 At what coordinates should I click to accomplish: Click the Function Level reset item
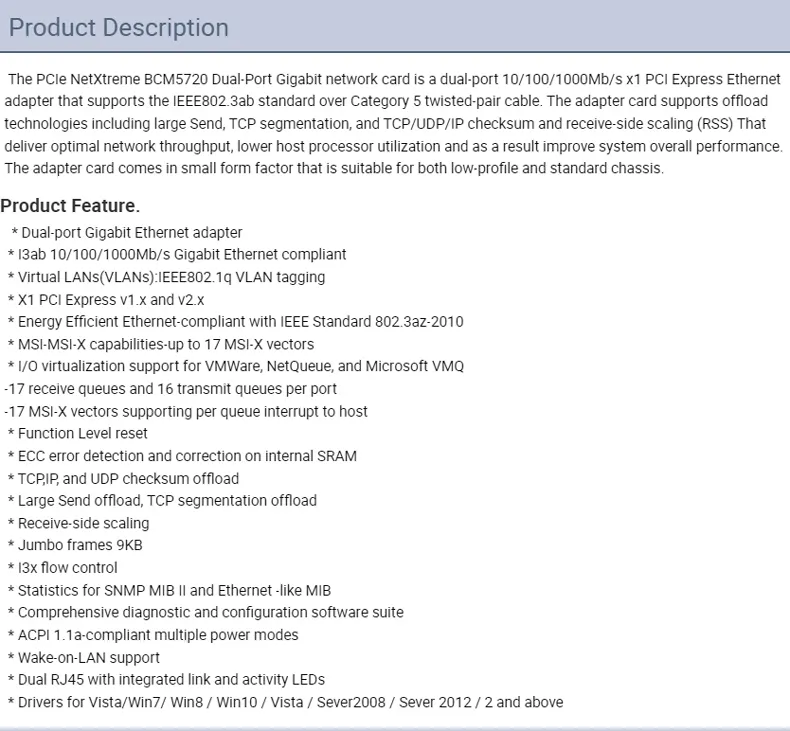pyautogui.click(x=78, y=433)
